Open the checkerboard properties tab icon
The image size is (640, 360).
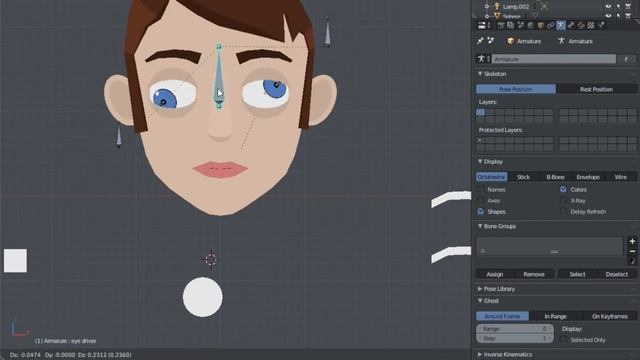591,25
